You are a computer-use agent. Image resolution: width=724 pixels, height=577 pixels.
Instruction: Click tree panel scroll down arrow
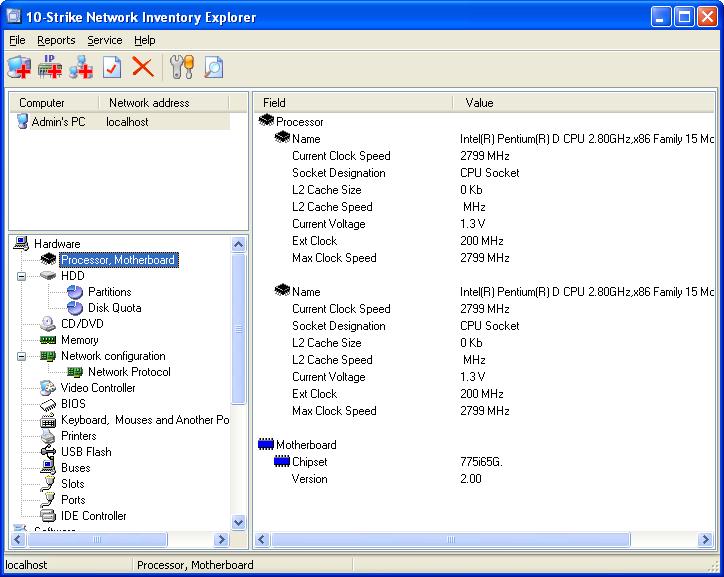point(238,523)
